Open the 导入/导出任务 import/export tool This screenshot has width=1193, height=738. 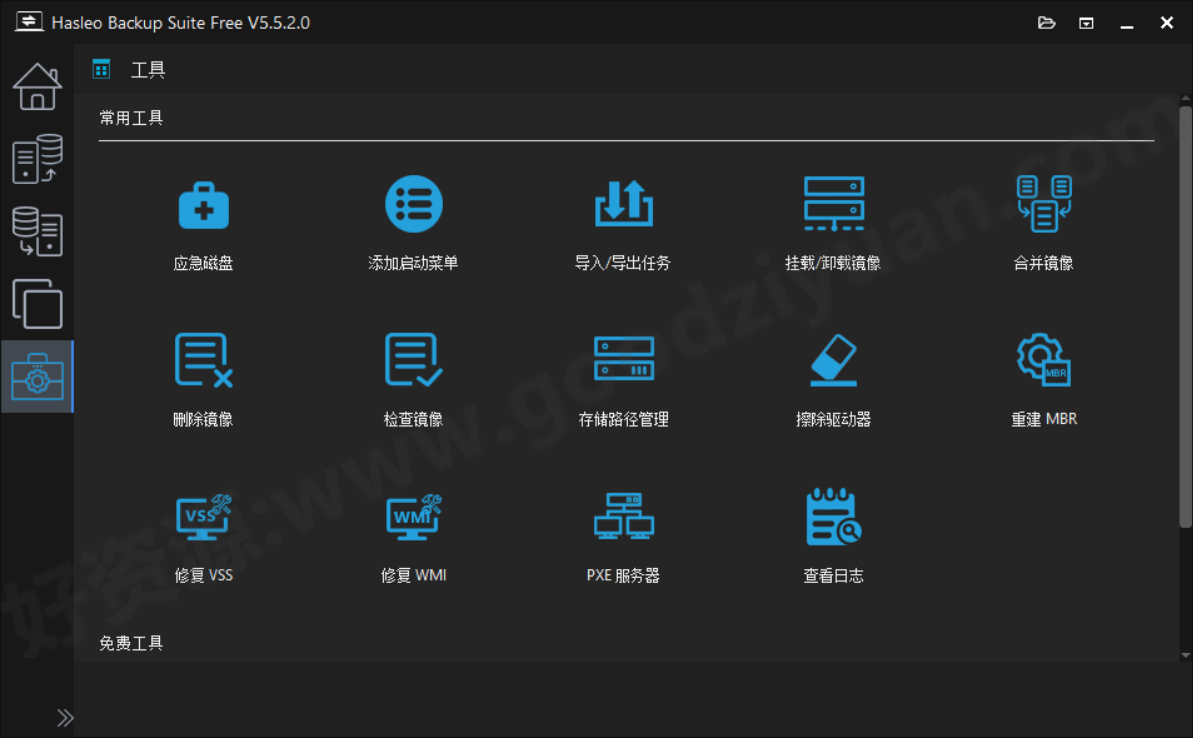point(624,222)
